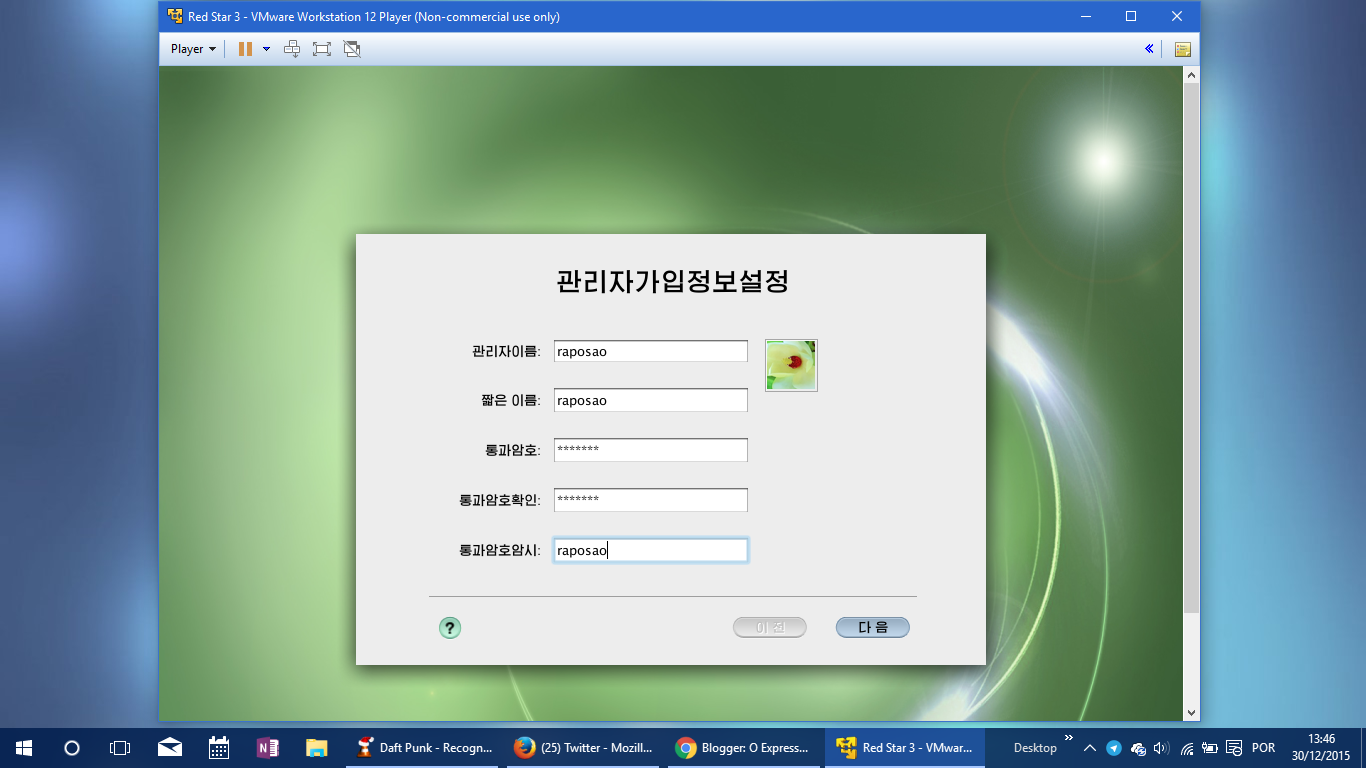
Task: Expand Desktop toolbar double chevron
Action: [1068, 739]
